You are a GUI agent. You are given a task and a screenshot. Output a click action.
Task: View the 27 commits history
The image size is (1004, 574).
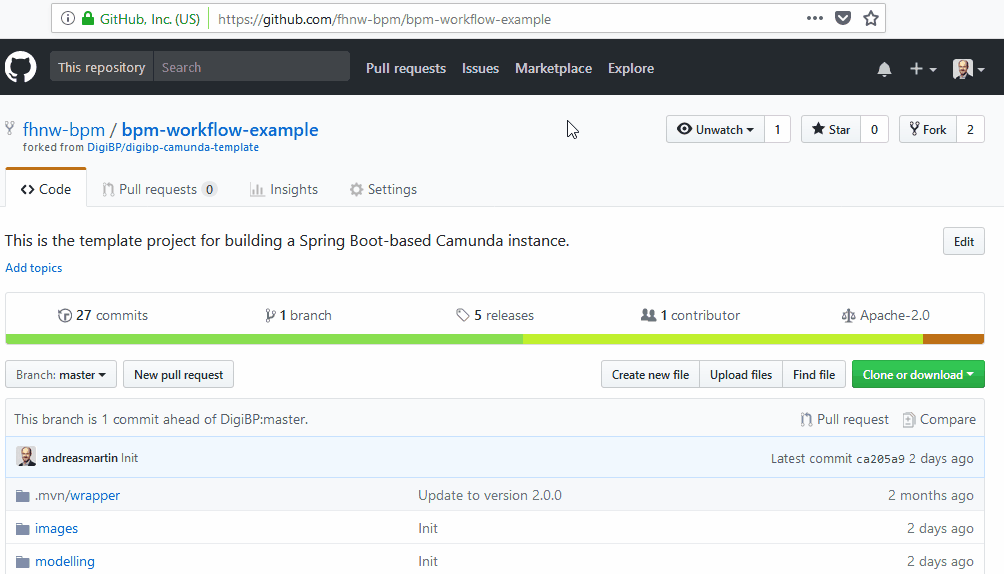pyautogui.click(x=102, y=315)
